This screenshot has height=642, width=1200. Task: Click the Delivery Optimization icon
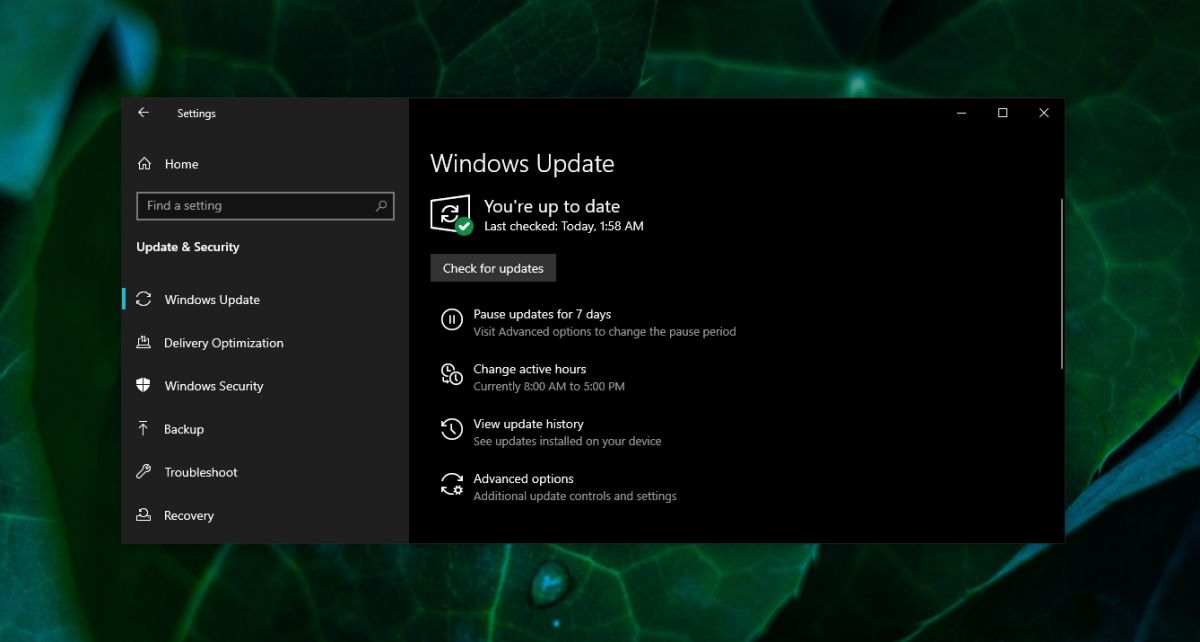[x=144, y=342]
